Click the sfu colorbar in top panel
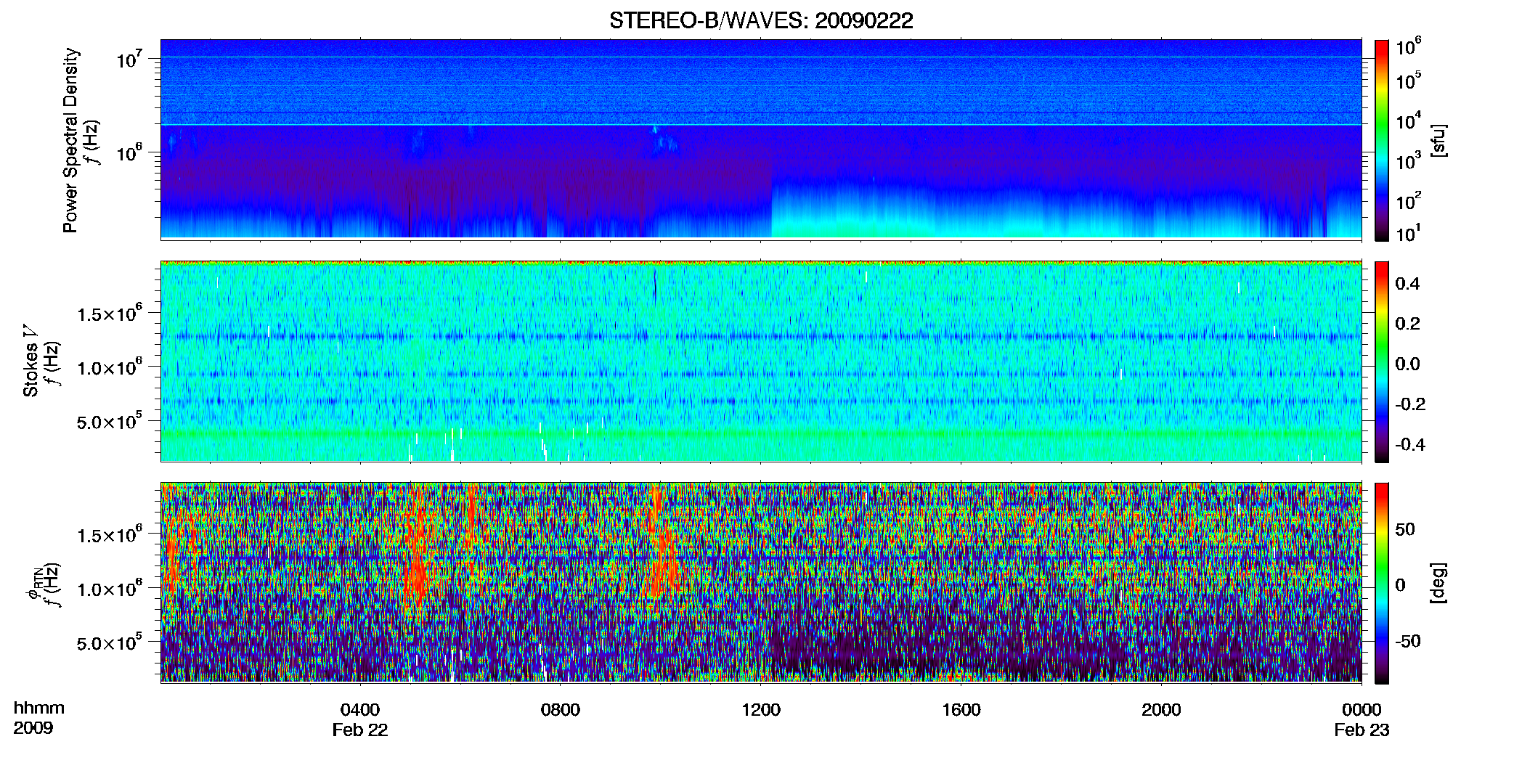Viewport: 1522px width, 784px height. click(1382, 140)
